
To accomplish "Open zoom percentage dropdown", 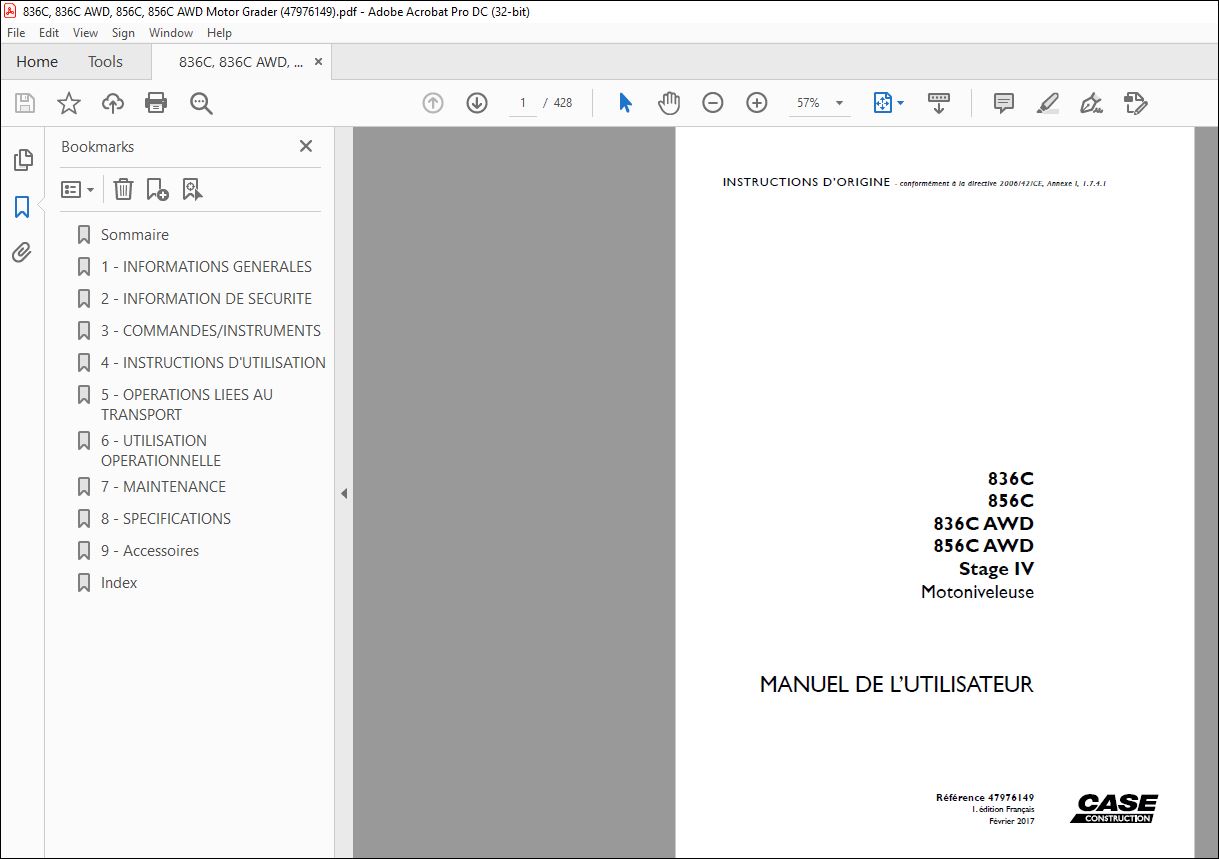I will coord(839,103).
